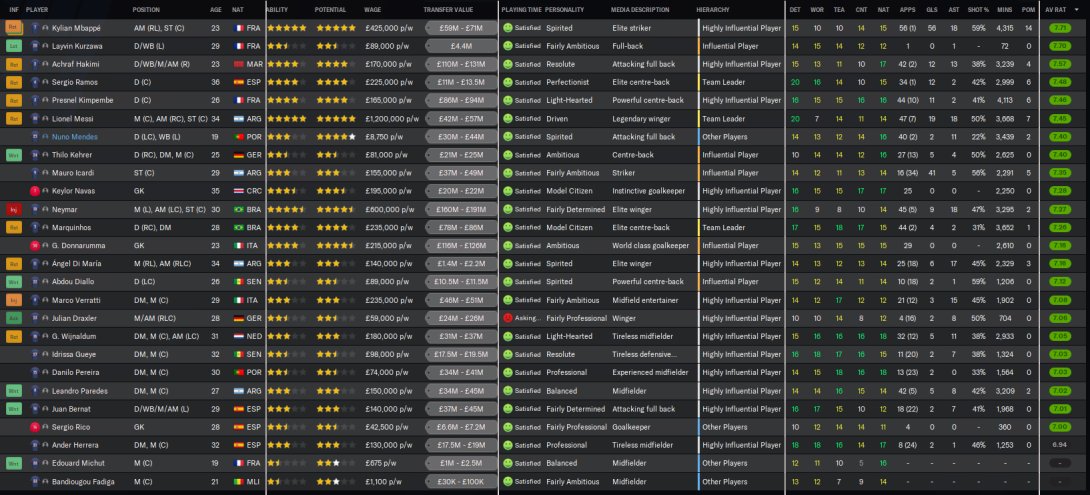
Task: Click the "Perfectionist" personality cell
Action: tap(567, 82)
